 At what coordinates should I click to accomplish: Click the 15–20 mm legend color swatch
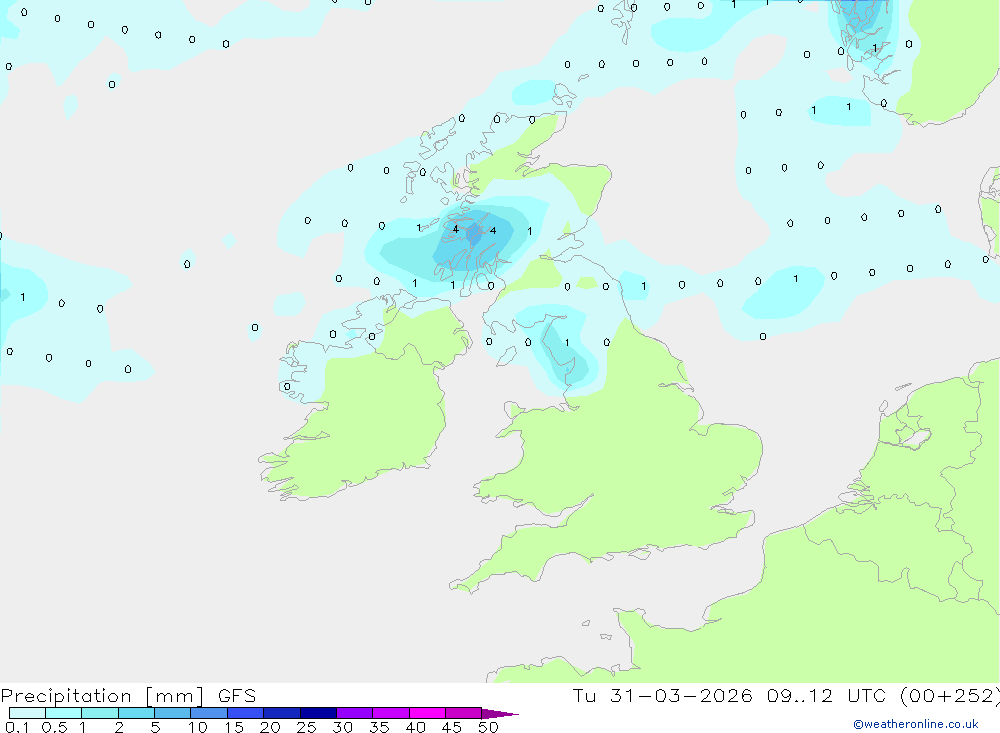click(x=246, y=713)
